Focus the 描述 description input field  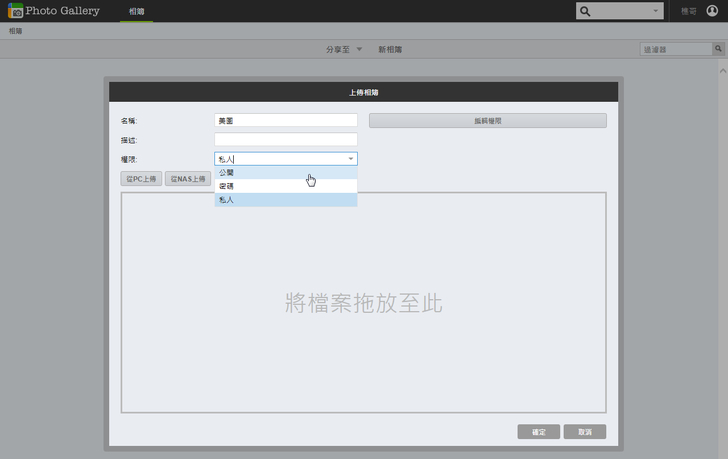(286, 139)
